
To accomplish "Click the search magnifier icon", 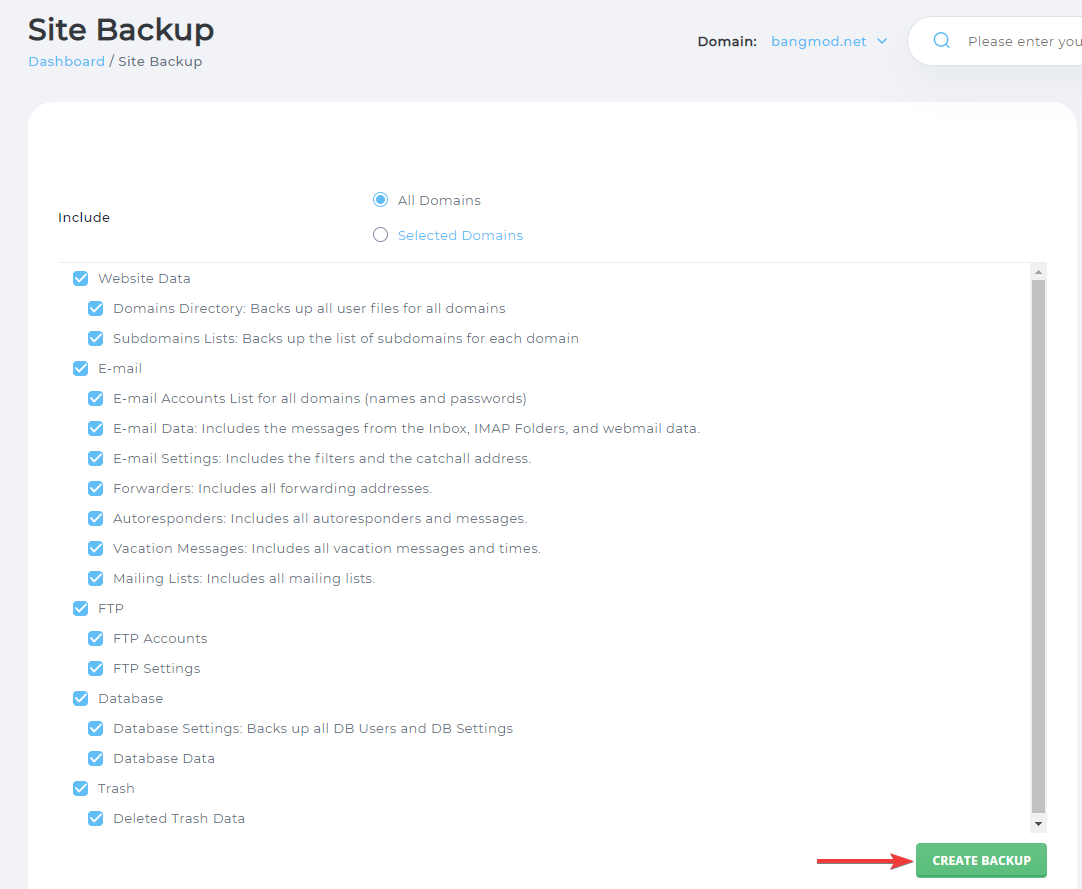I will (x=941, y=41).
